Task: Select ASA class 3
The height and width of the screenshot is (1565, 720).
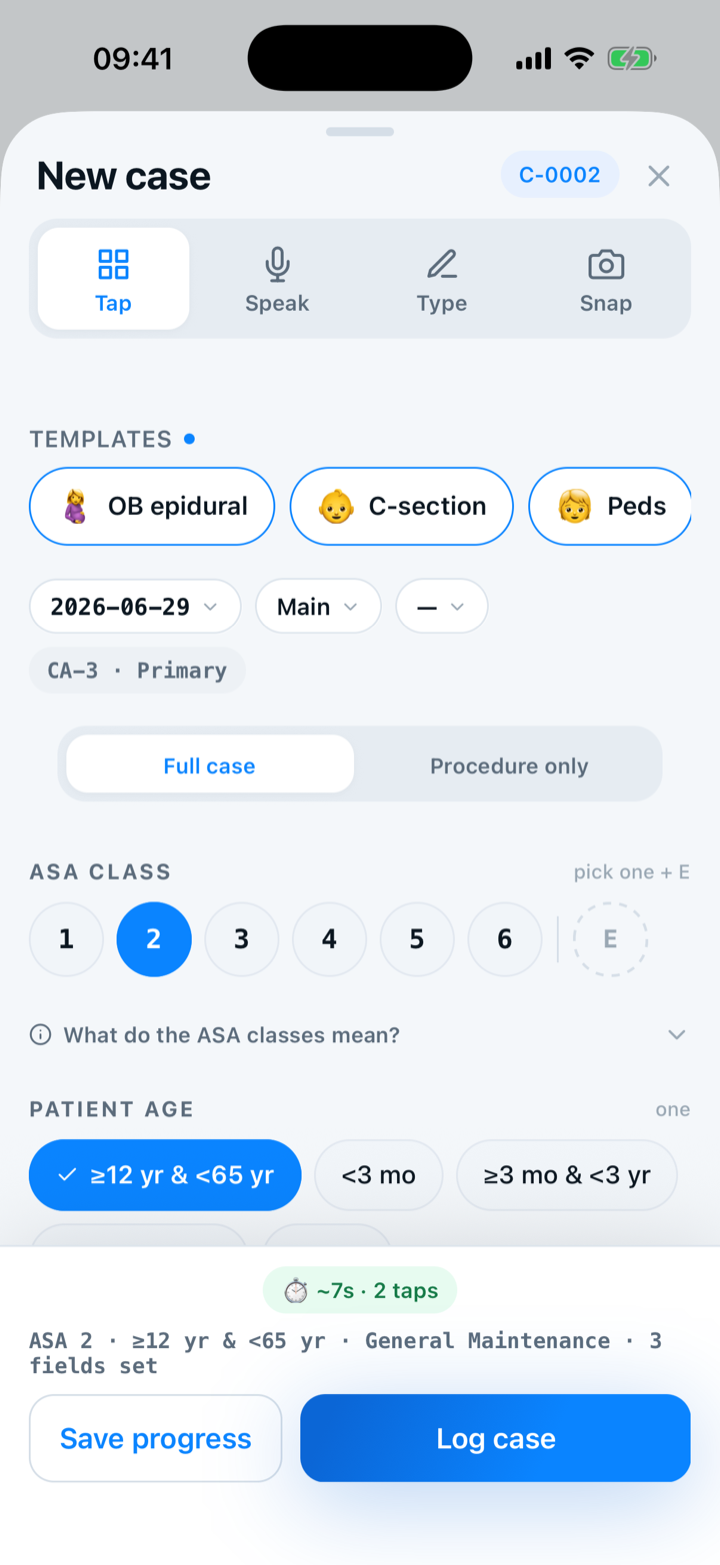Action: click(241, 939)
